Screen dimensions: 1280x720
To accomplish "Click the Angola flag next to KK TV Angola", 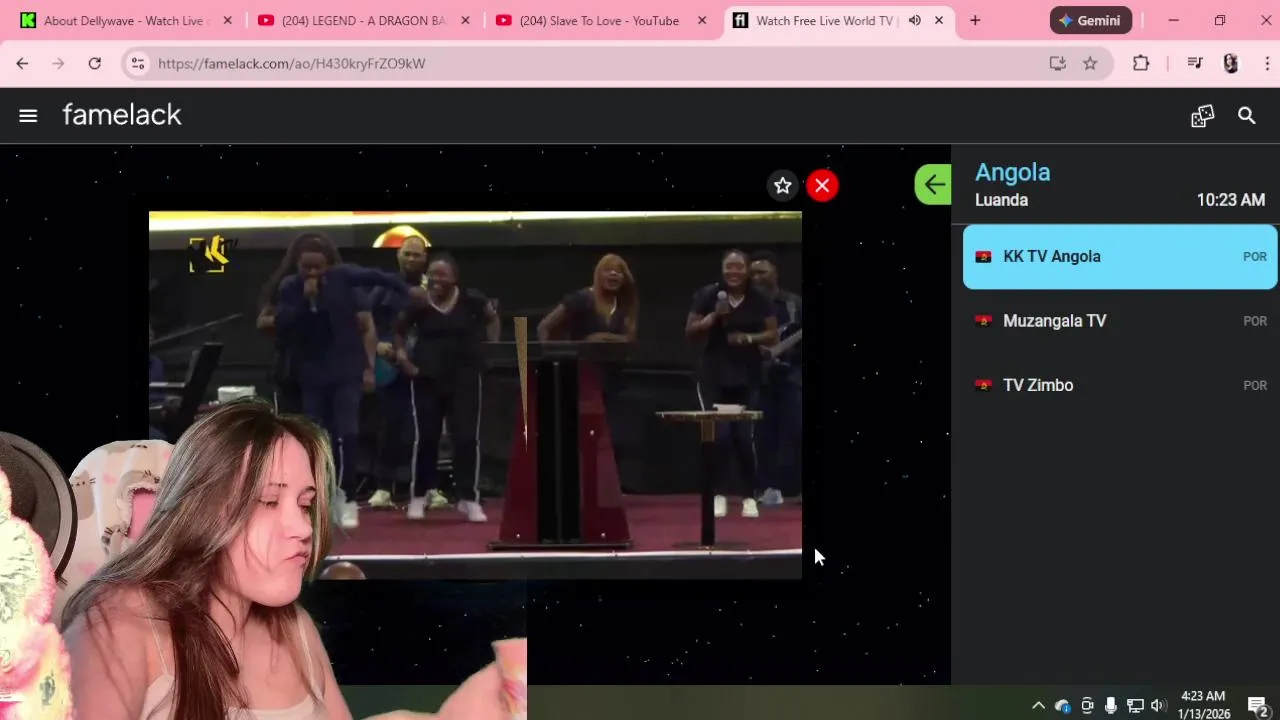I will tap(983, 257).
